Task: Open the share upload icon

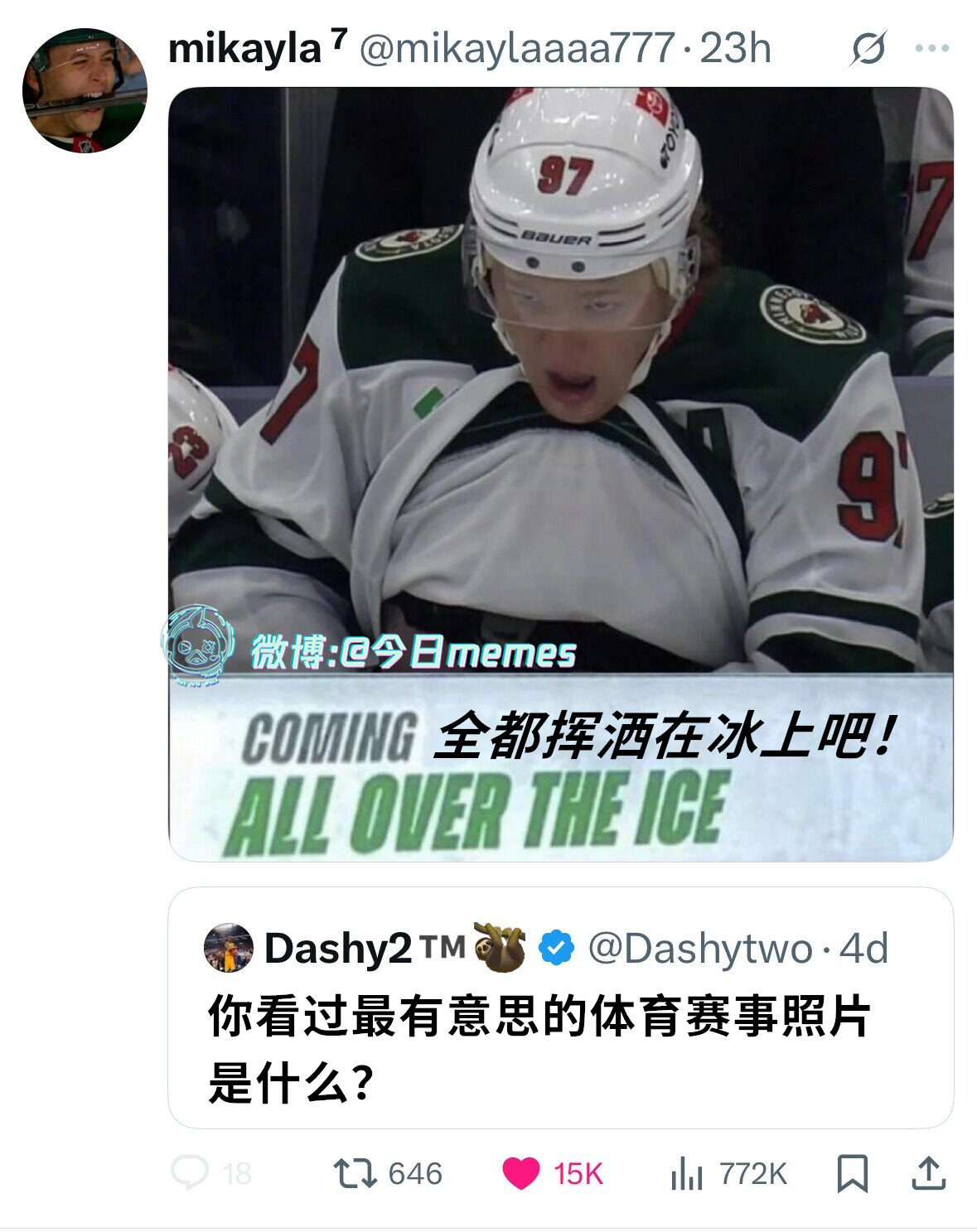Action: [929, 1173]
